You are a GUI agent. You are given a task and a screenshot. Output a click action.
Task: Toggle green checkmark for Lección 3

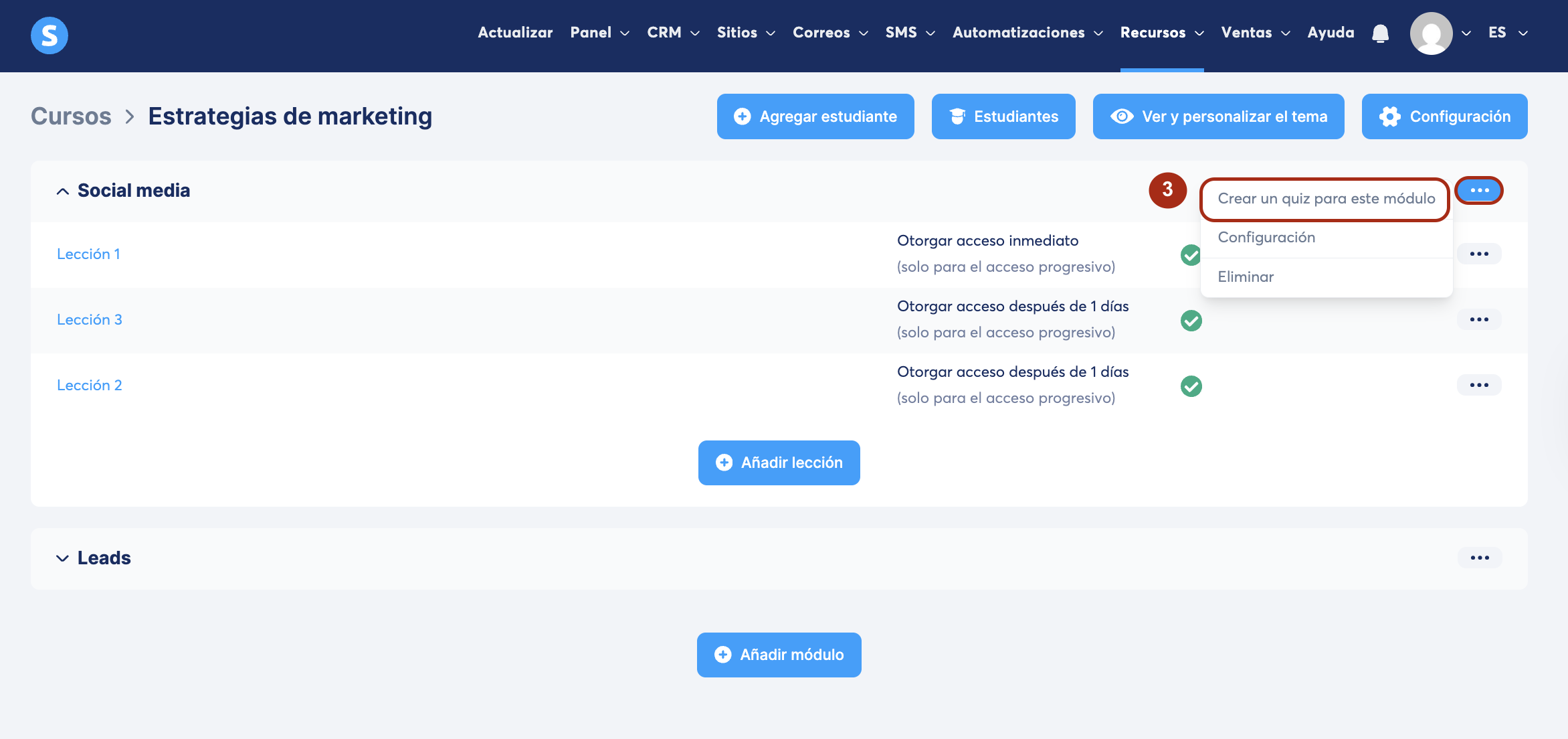tap(1191, 321)
